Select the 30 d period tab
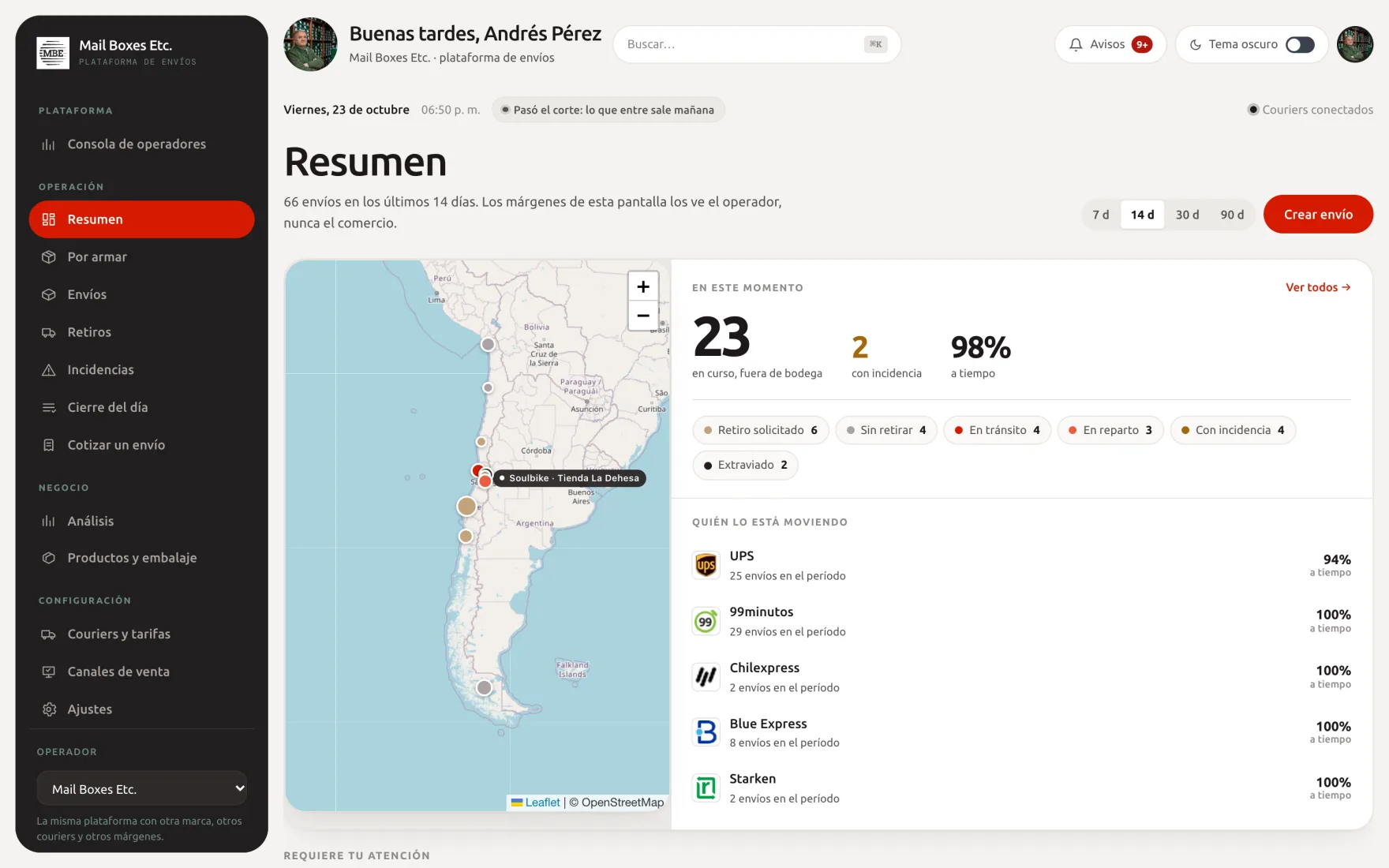This screenshot has height=868, width=1389. 1187,215
